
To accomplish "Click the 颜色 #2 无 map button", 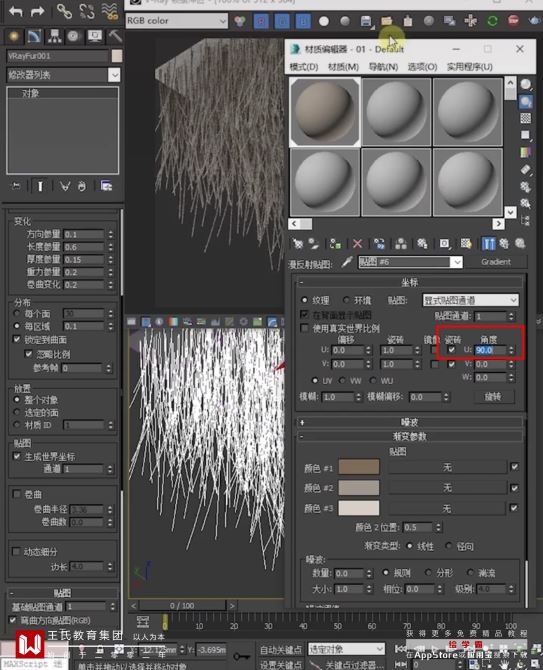I will pyautogui.click(x=447, y=488).
